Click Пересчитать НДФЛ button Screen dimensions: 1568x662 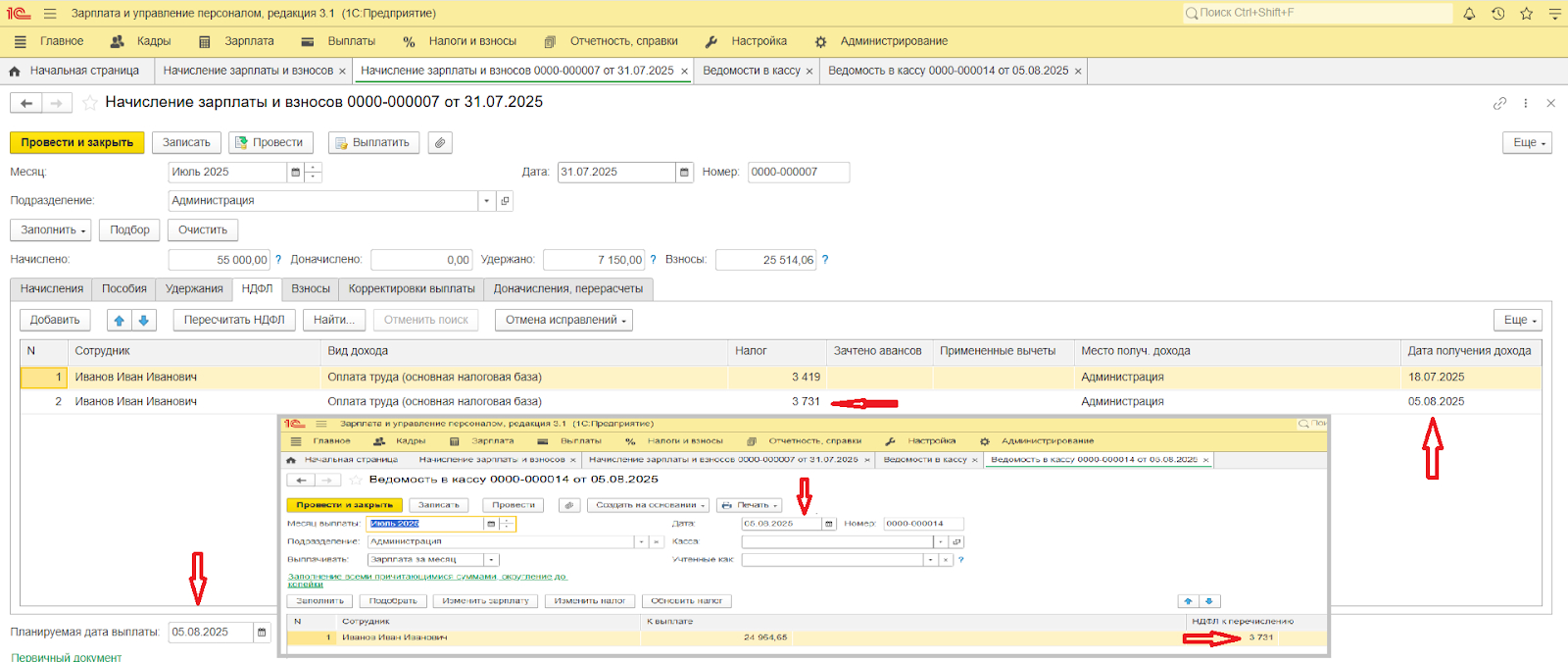click(233, 321)
